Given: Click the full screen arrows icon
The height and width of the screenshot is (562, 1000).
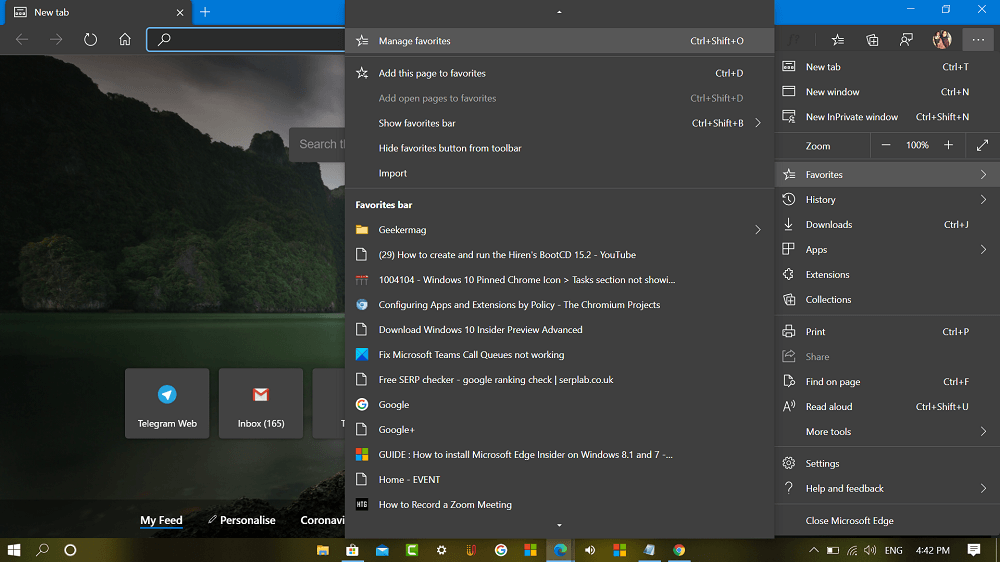Looking at the screenshot, I should click(982, 145).
